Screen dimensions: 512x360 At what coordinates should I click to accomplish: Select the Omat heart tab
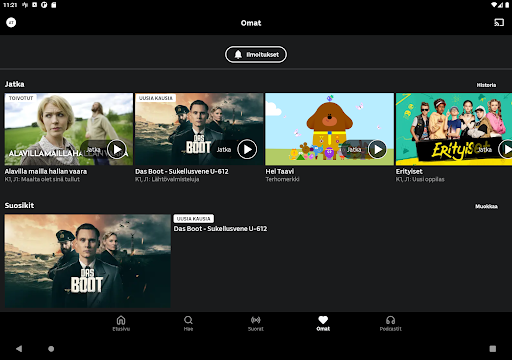coord(323,323)
